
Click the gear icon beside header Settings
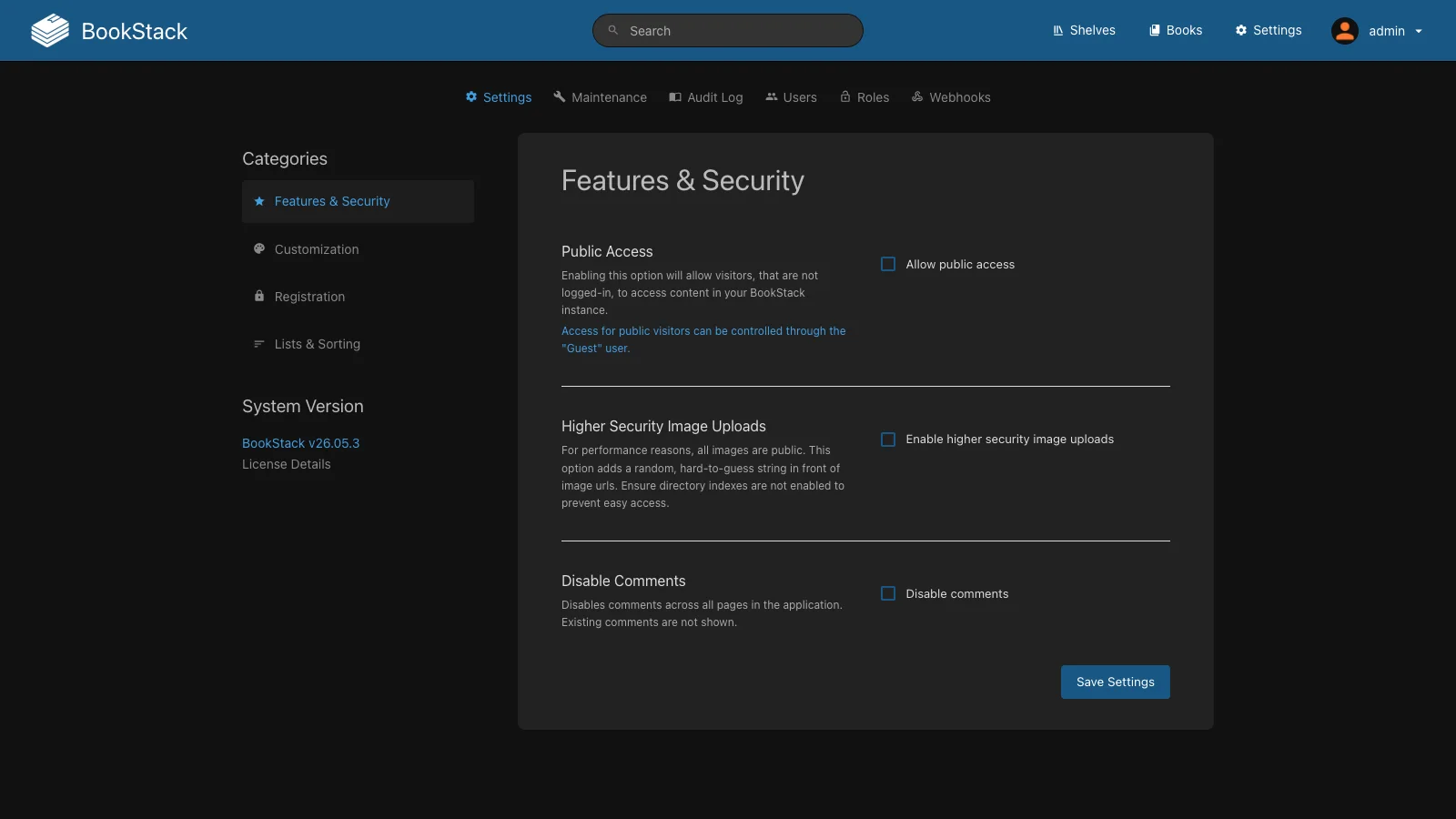pyautogui.click(x=1241, y=30)
